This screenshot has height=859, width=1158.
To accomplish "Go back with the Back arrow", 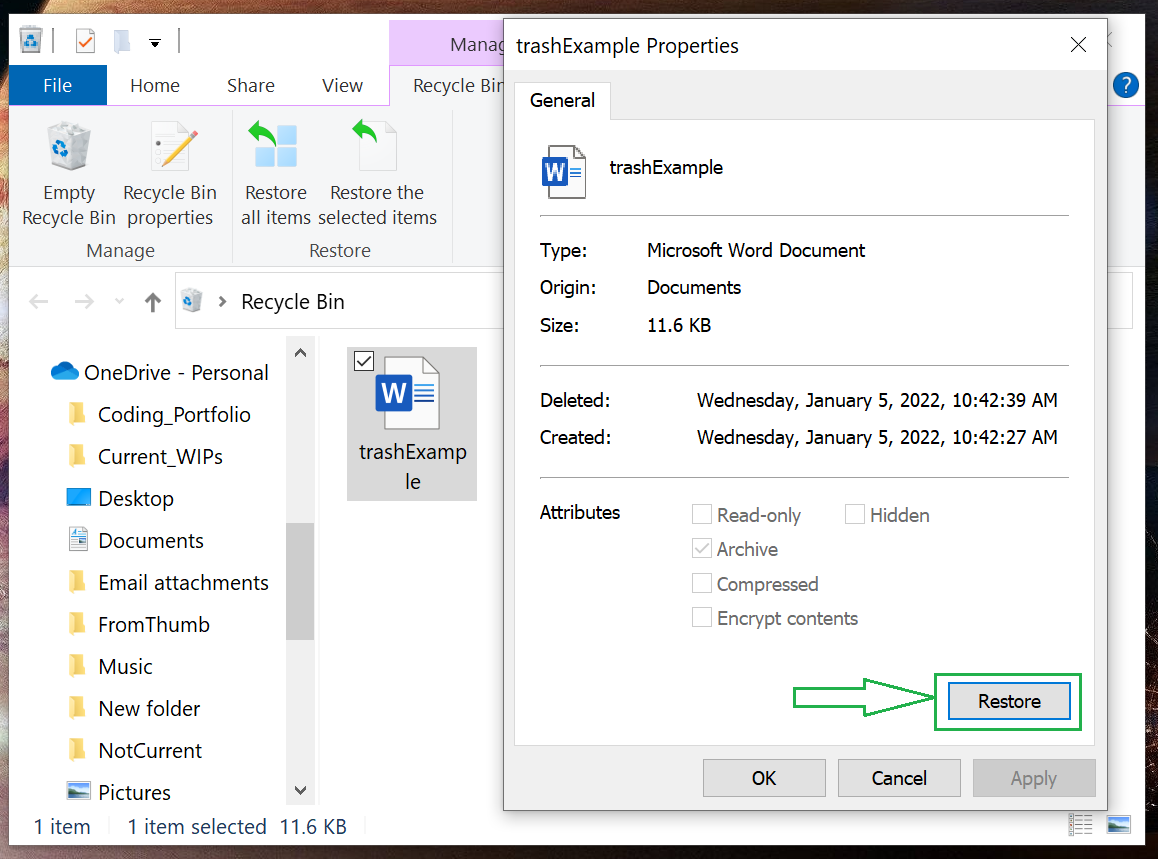I will (39, 301).
